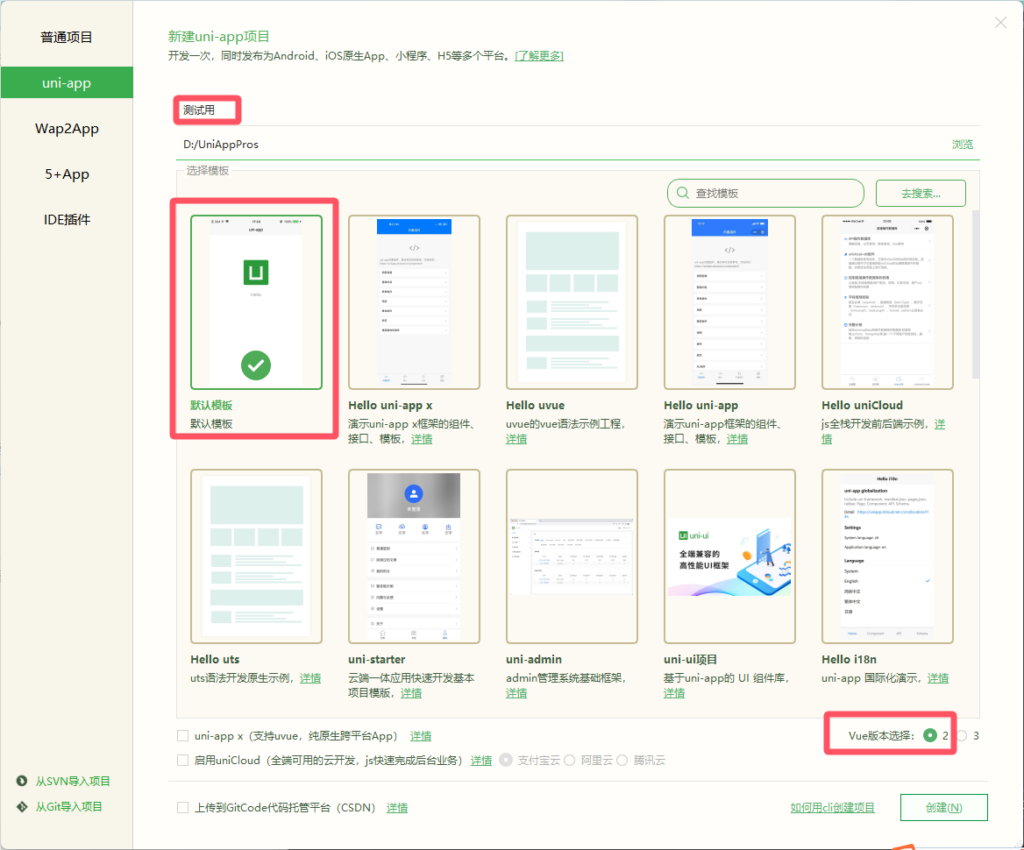Click the template list vertical scrollbar
1024x850 pixels.
click(x=975, y=294)
